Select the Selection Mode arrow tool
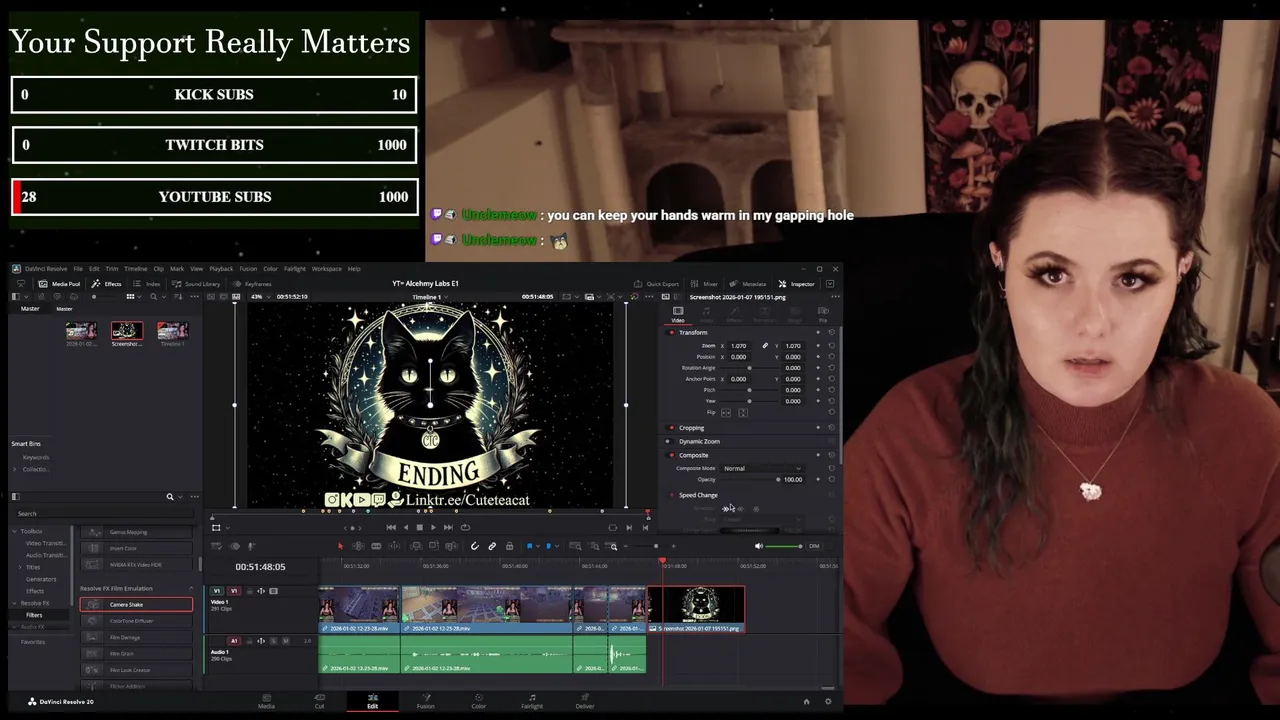Screen dimensions: 1280x720 [340, 546]
